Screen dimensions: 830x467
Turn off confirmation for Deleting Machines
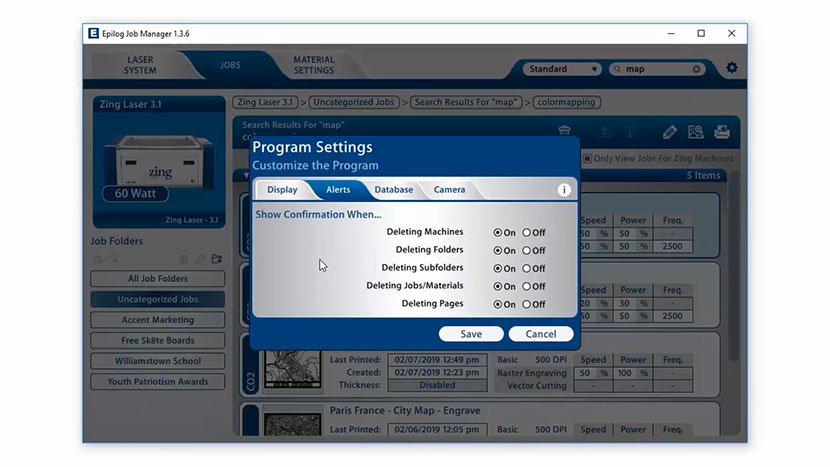(527, 233)
